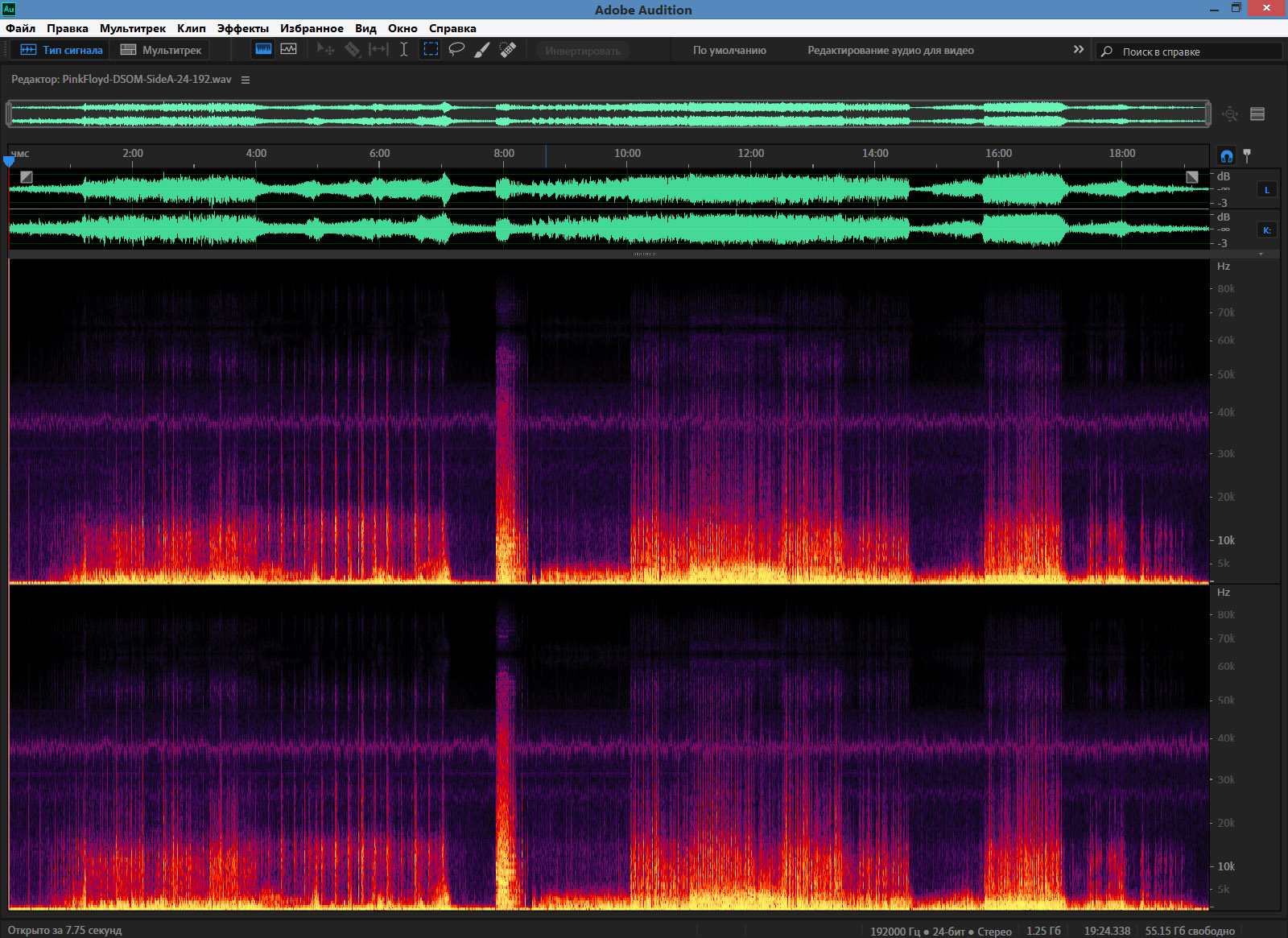This screenshot has height=938, width=1288.
Task: Open the Эффекты menu
Action: point(242,28)
